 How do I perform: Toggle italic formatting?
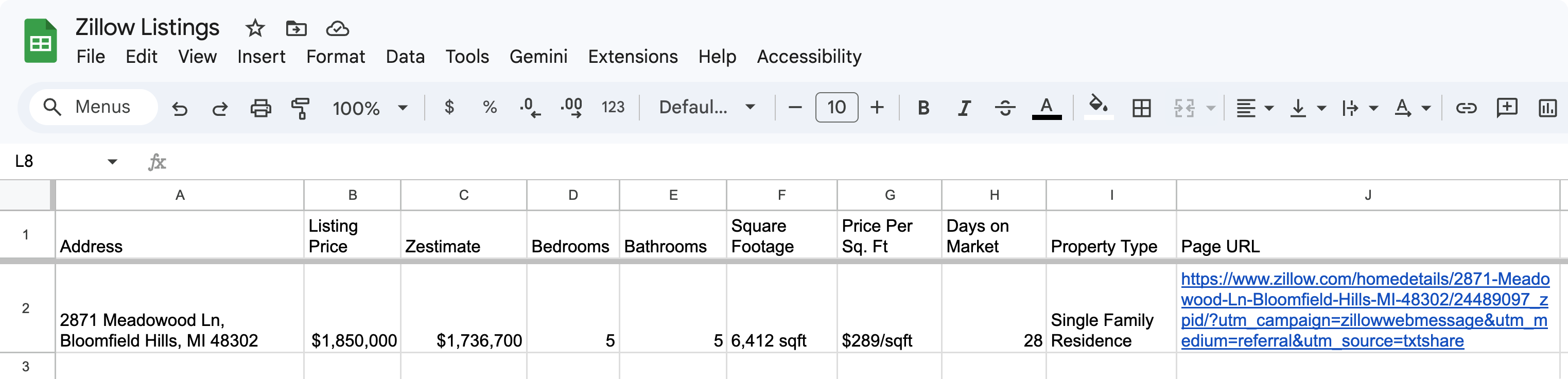(x=964, y=109)
